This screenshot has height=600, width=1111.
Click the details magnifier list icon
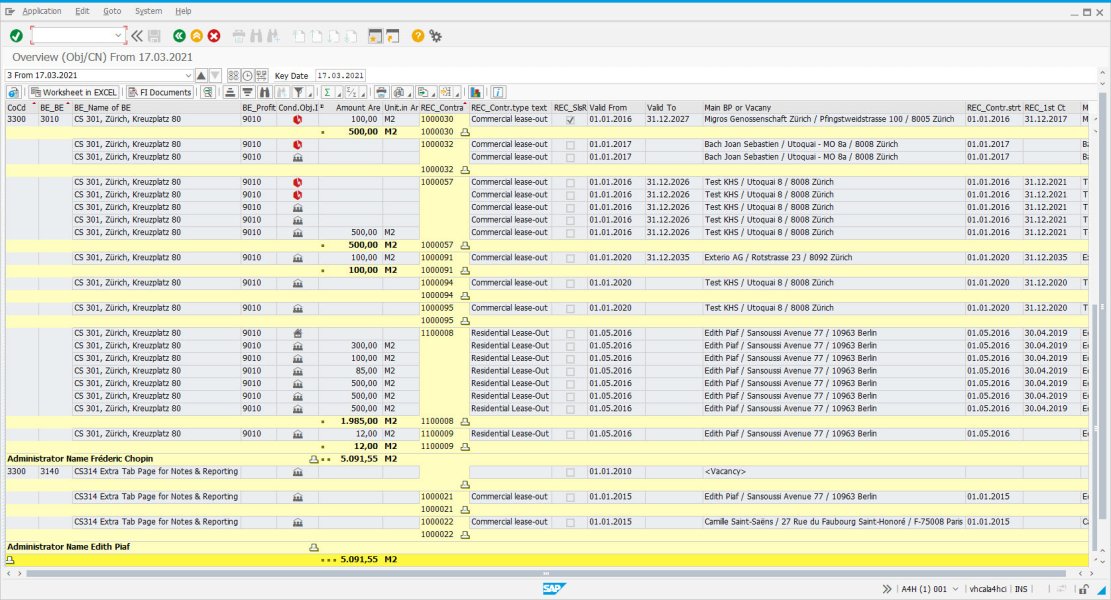pos(208,92)
